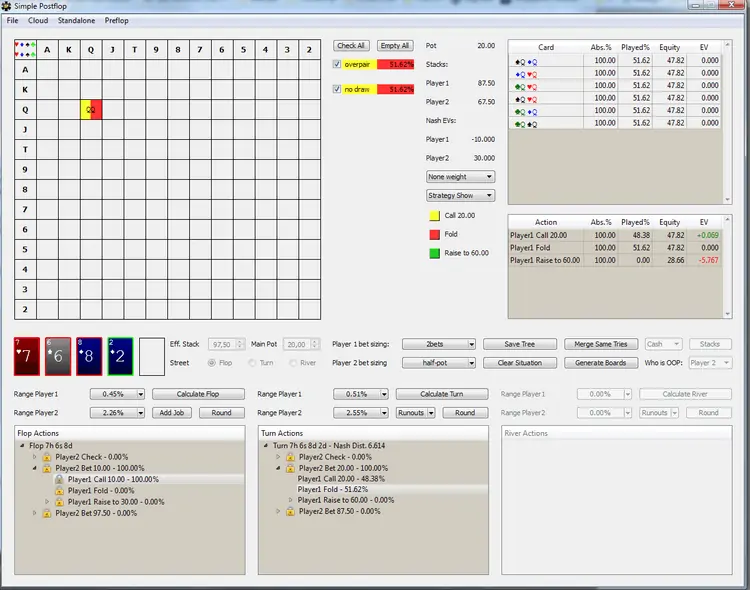Screen dimensions: 750x590
Task: Collapse the Flop 7h 6s 8d tree node
Action: point(22,445)
